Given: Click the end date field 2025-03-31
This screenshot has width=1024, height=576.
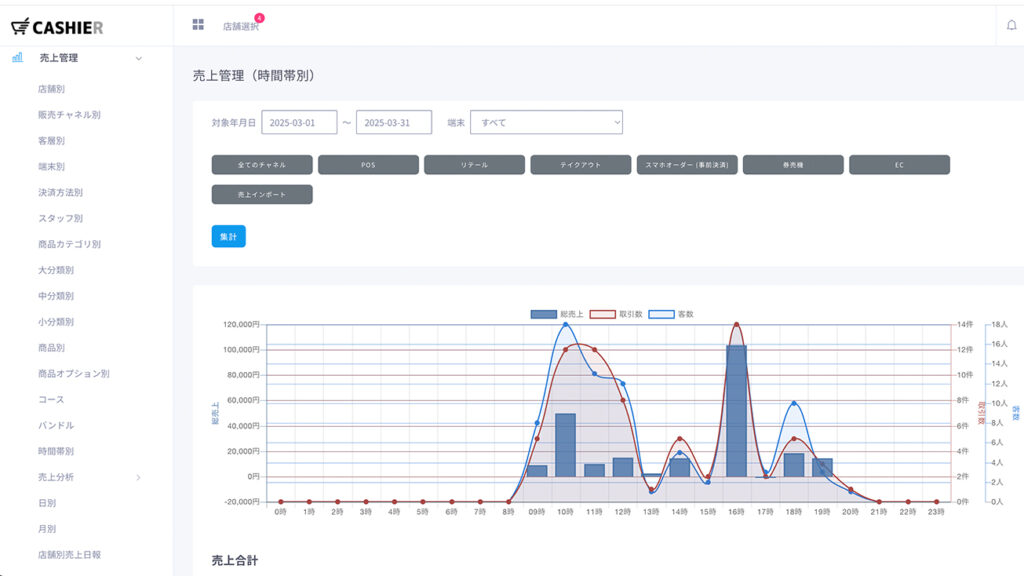Looking at the screenshot, I should point(394,122).
